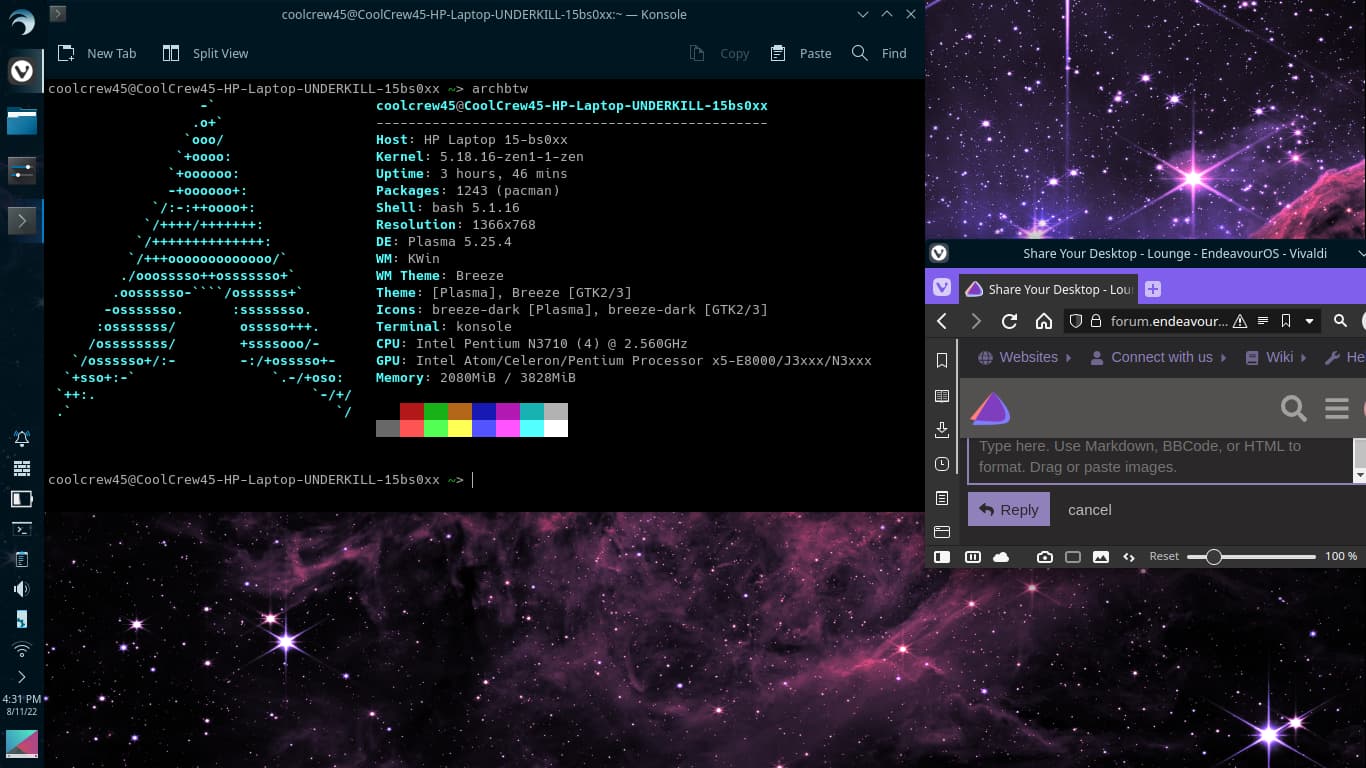Open the clipboard tray icon

pos(22,559)
